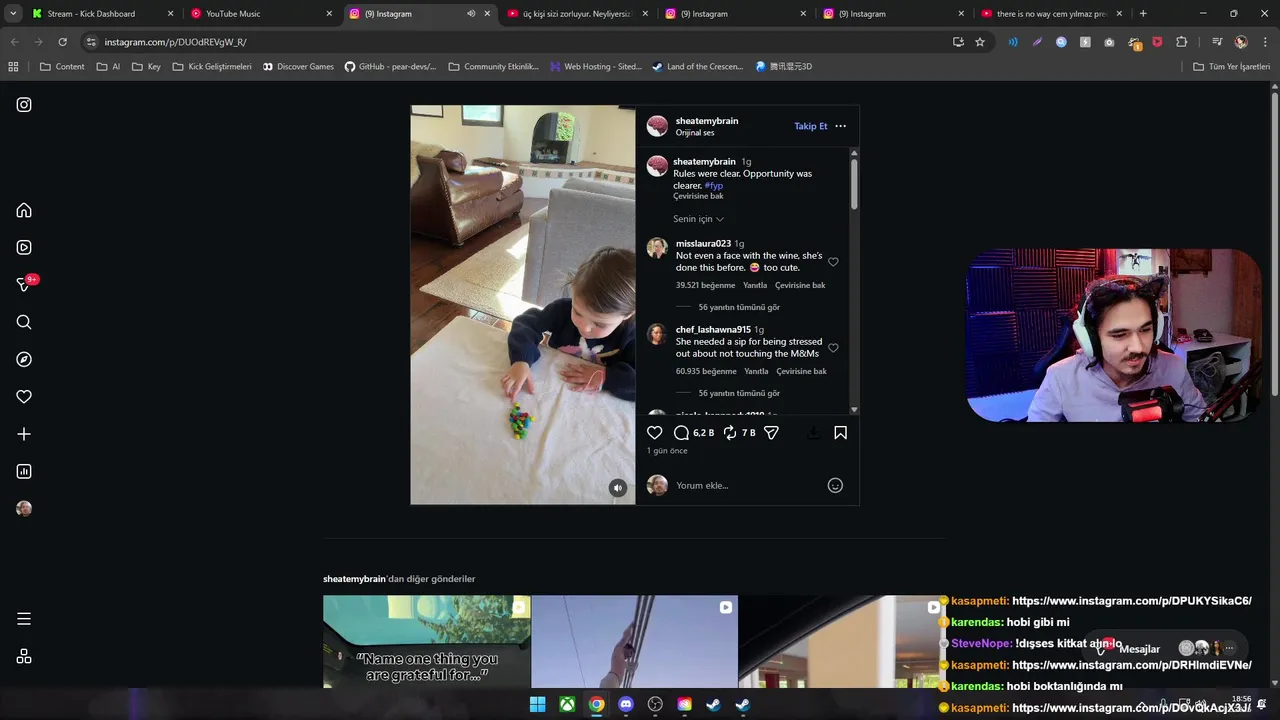Open kasapmeti's DPUKYSikaC6 Instagram link
This screenshot has height=720, width=1280.
coord(1131,601)
